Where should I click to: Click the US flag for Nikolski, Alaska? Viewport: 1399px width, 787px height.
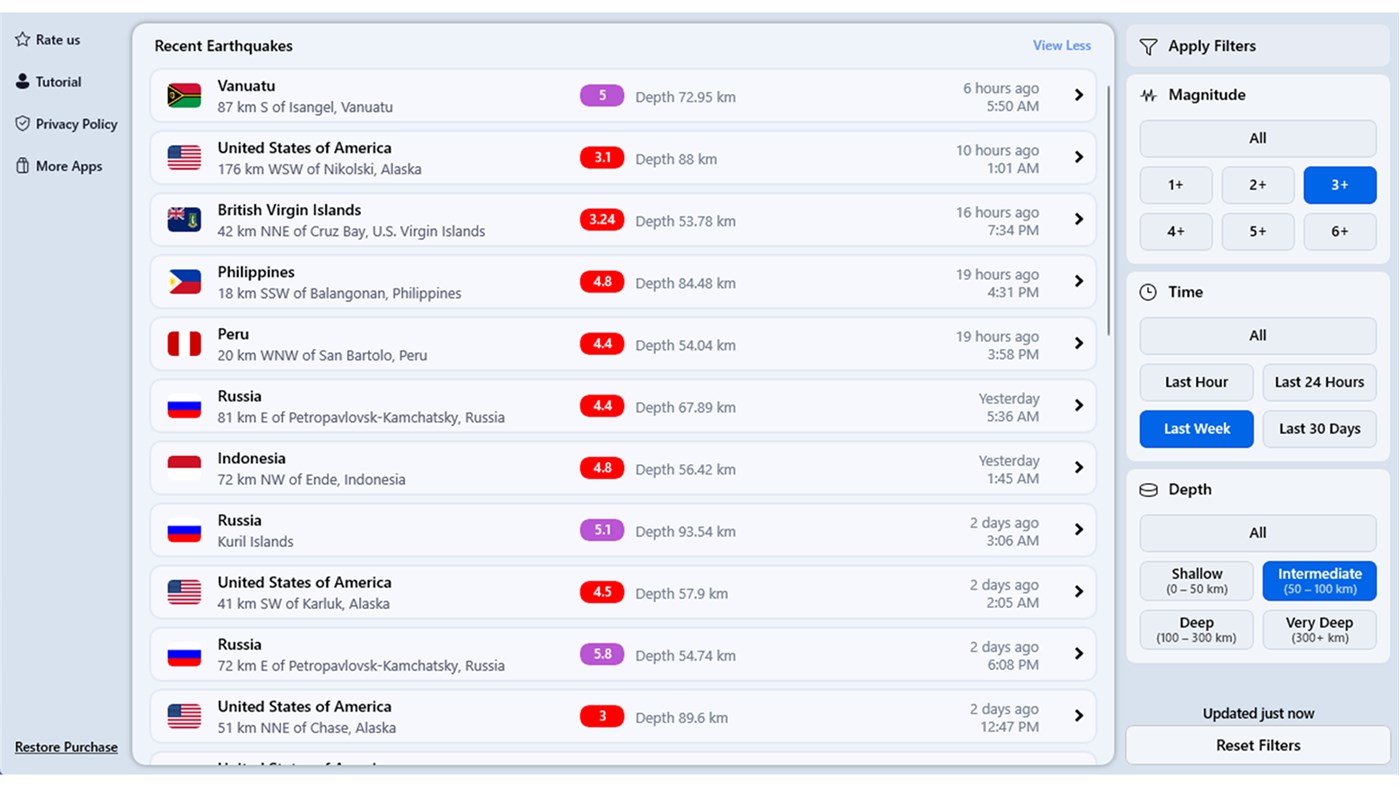[184, 158]
